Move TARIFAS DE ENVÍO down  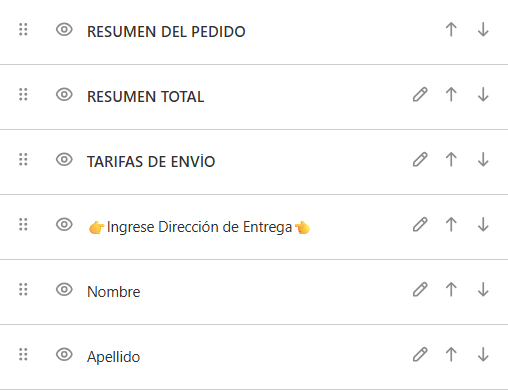(483, 159)
